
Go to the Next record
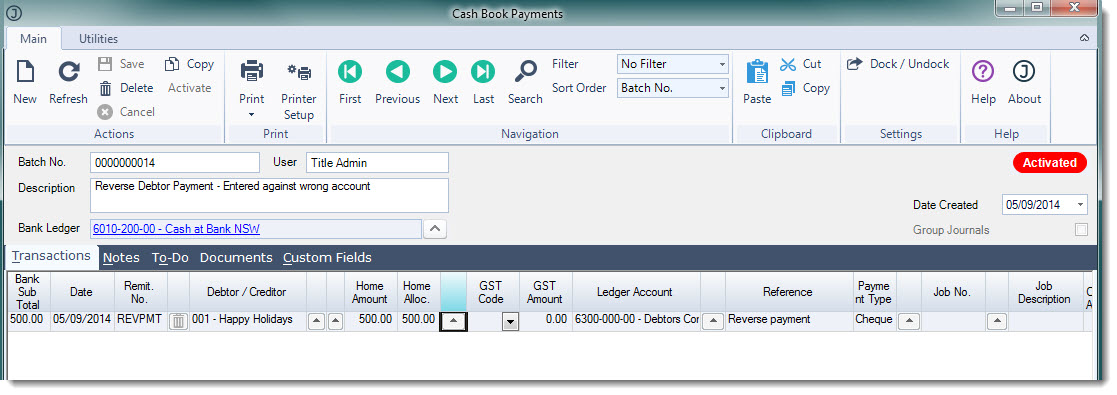445,82
